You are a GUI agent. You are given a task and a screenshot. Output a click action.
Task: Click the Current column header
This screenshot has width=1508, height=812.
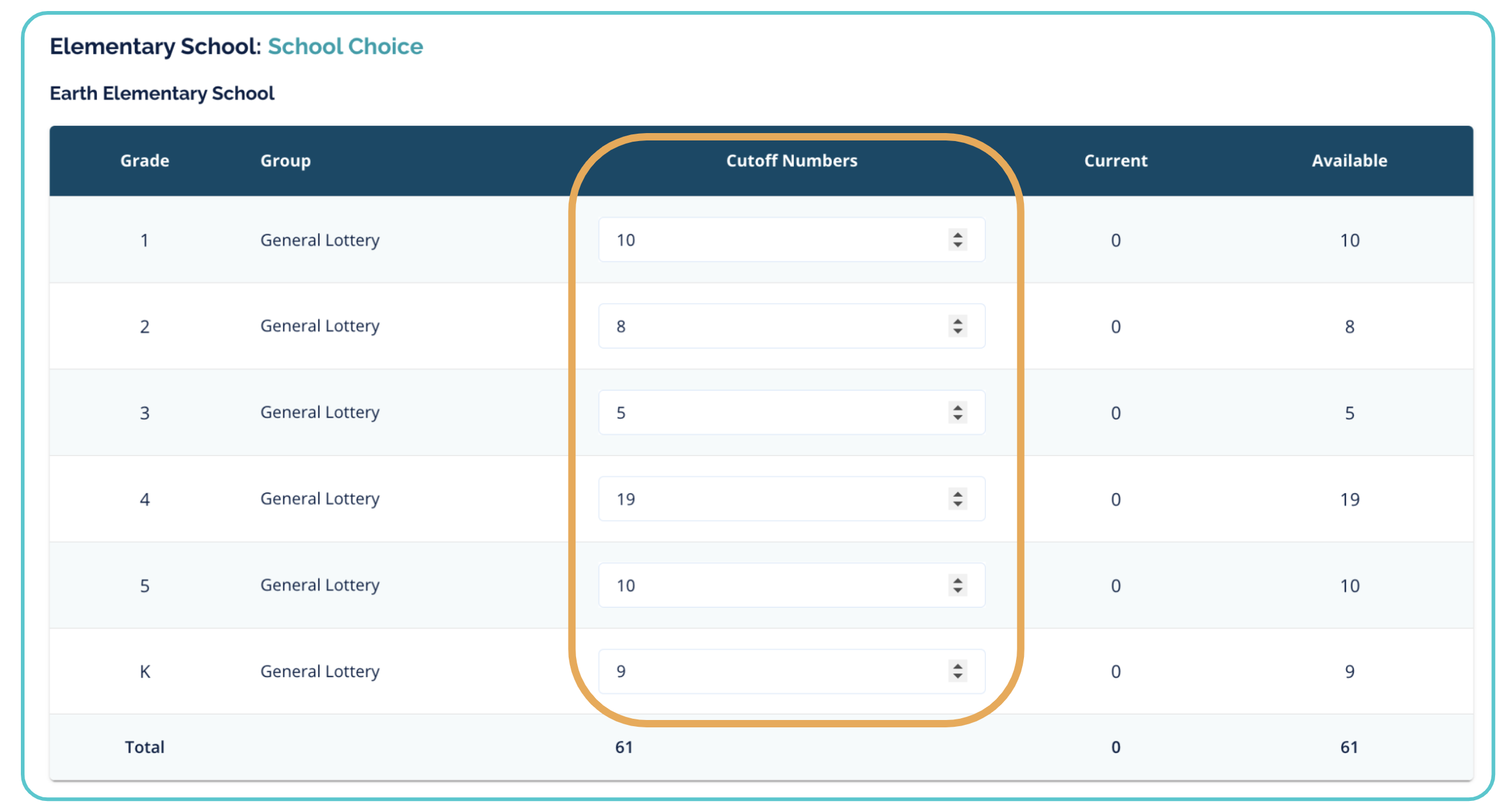pos(1115,161)
